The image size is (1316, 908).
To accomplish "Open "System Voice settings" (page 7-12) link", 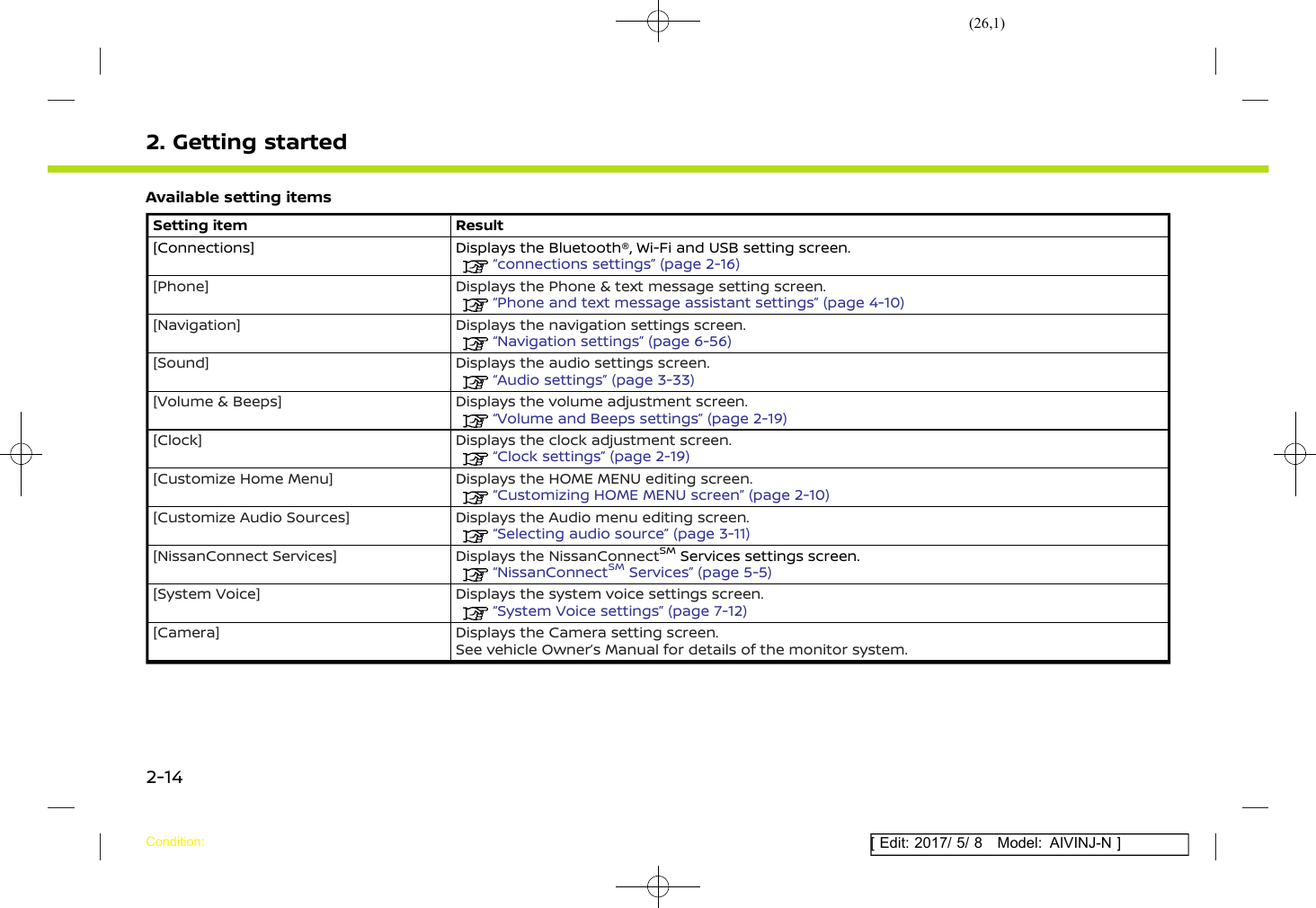I will (x=620, y=611).
